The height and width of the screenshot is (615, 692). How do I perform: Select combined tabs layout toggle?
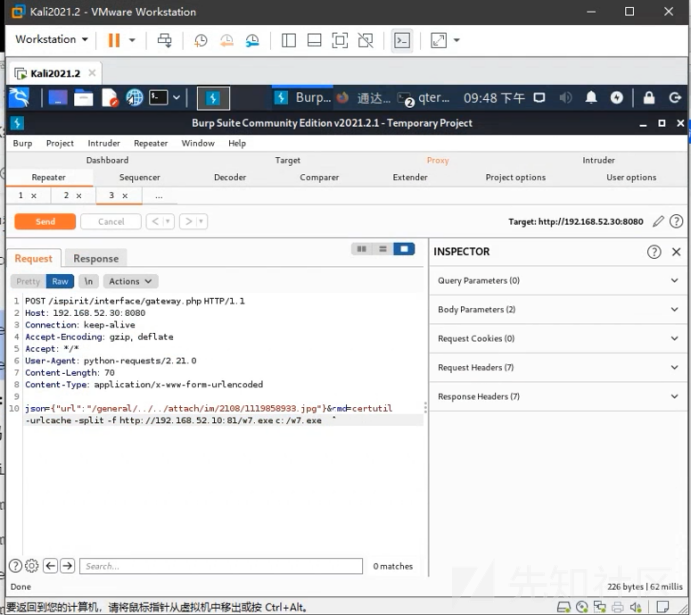404,249
